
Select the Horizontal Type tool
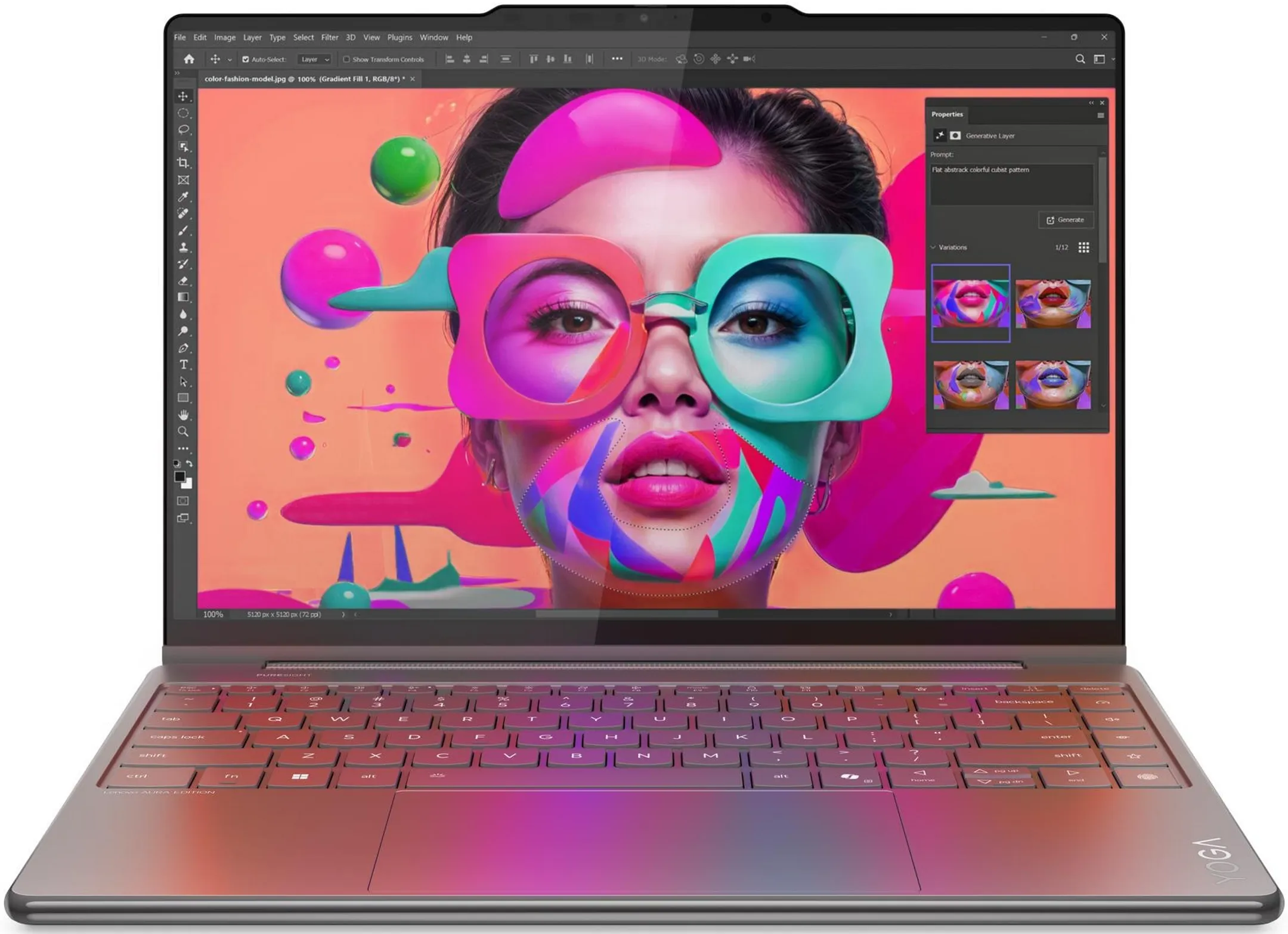[183, 365]
